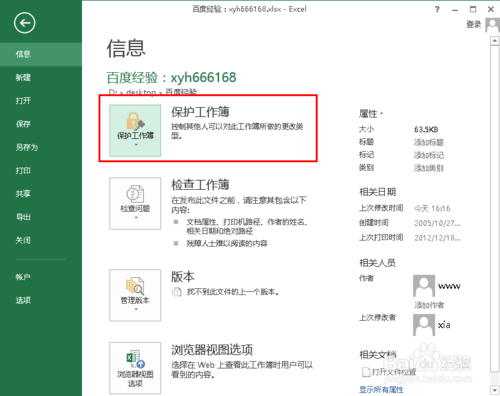Screen dimensions: 500x396
Task: Select the 信息 tab in the sidebar
Action: coord(41,54)
